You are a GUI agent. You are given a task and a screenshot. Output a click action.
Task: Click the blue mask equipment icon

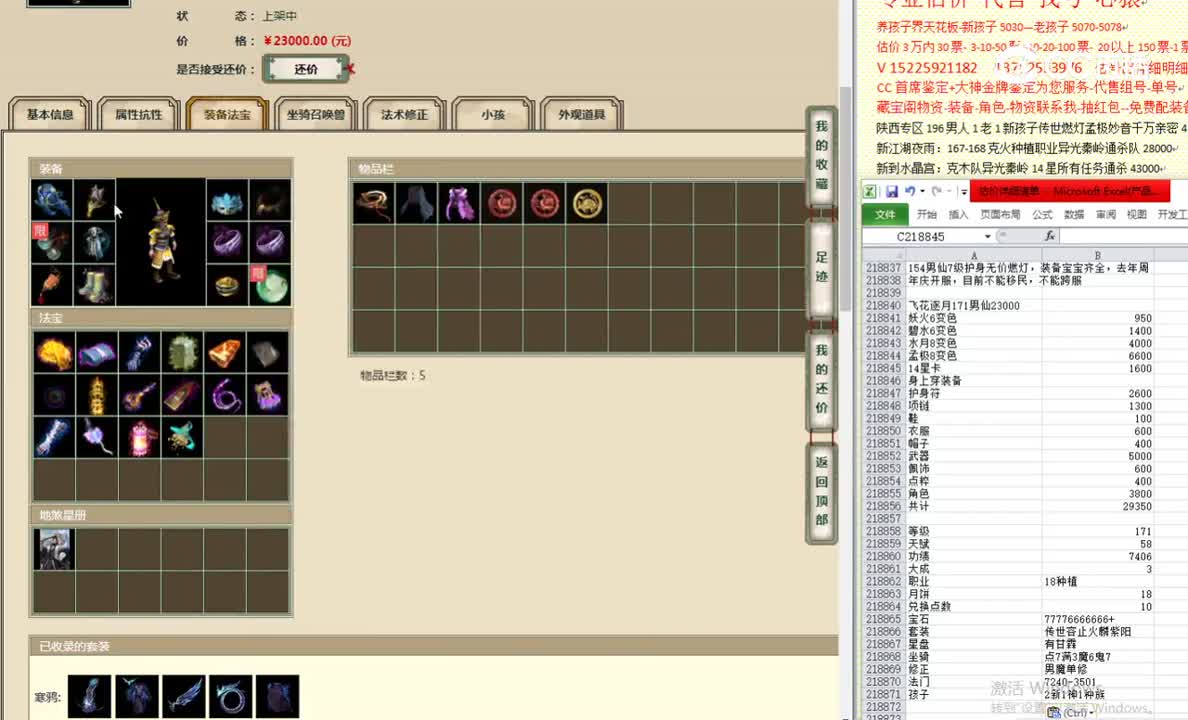pos(227,200)
